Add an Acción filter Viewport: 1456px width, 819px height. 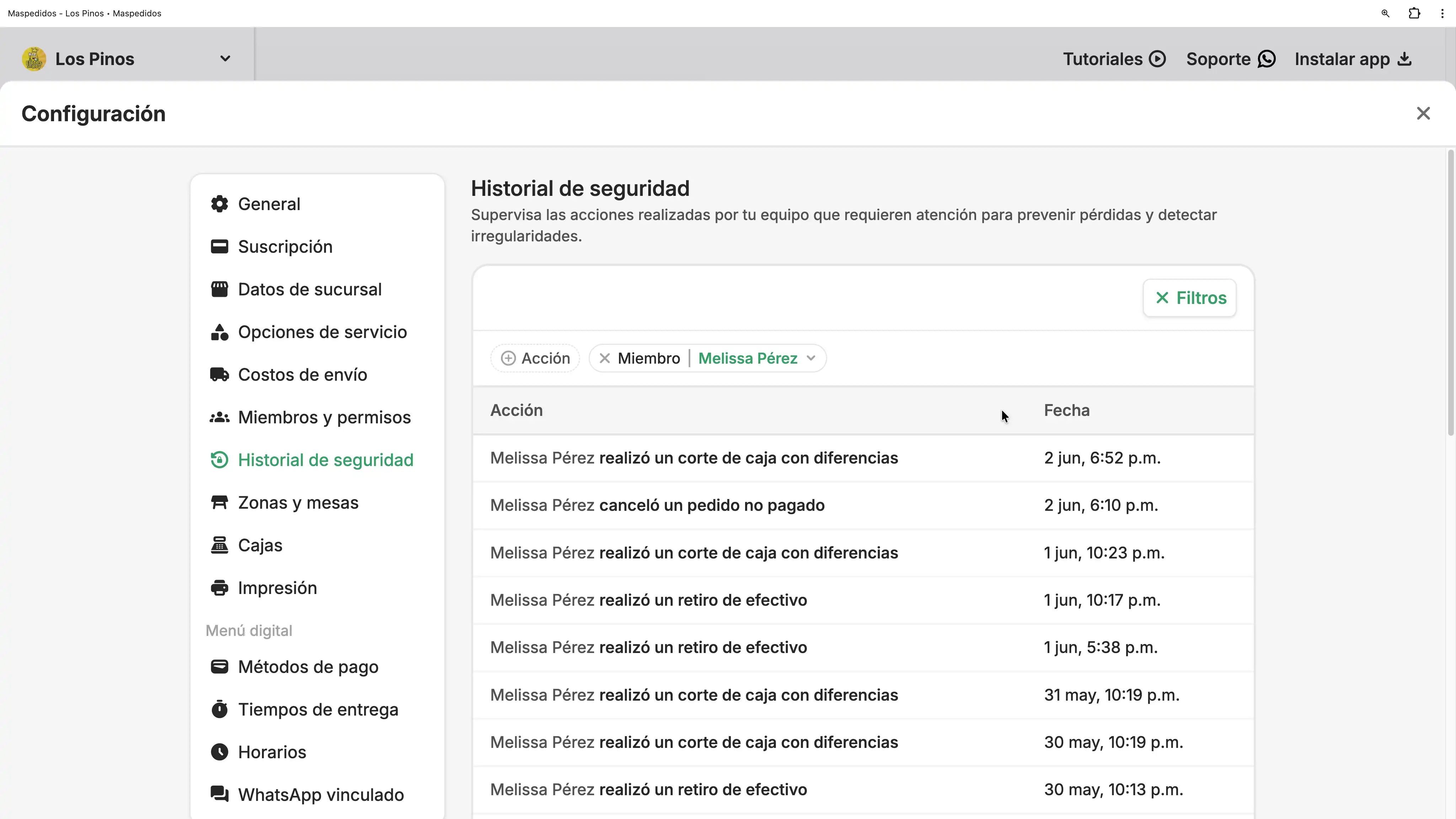(535, 358)
